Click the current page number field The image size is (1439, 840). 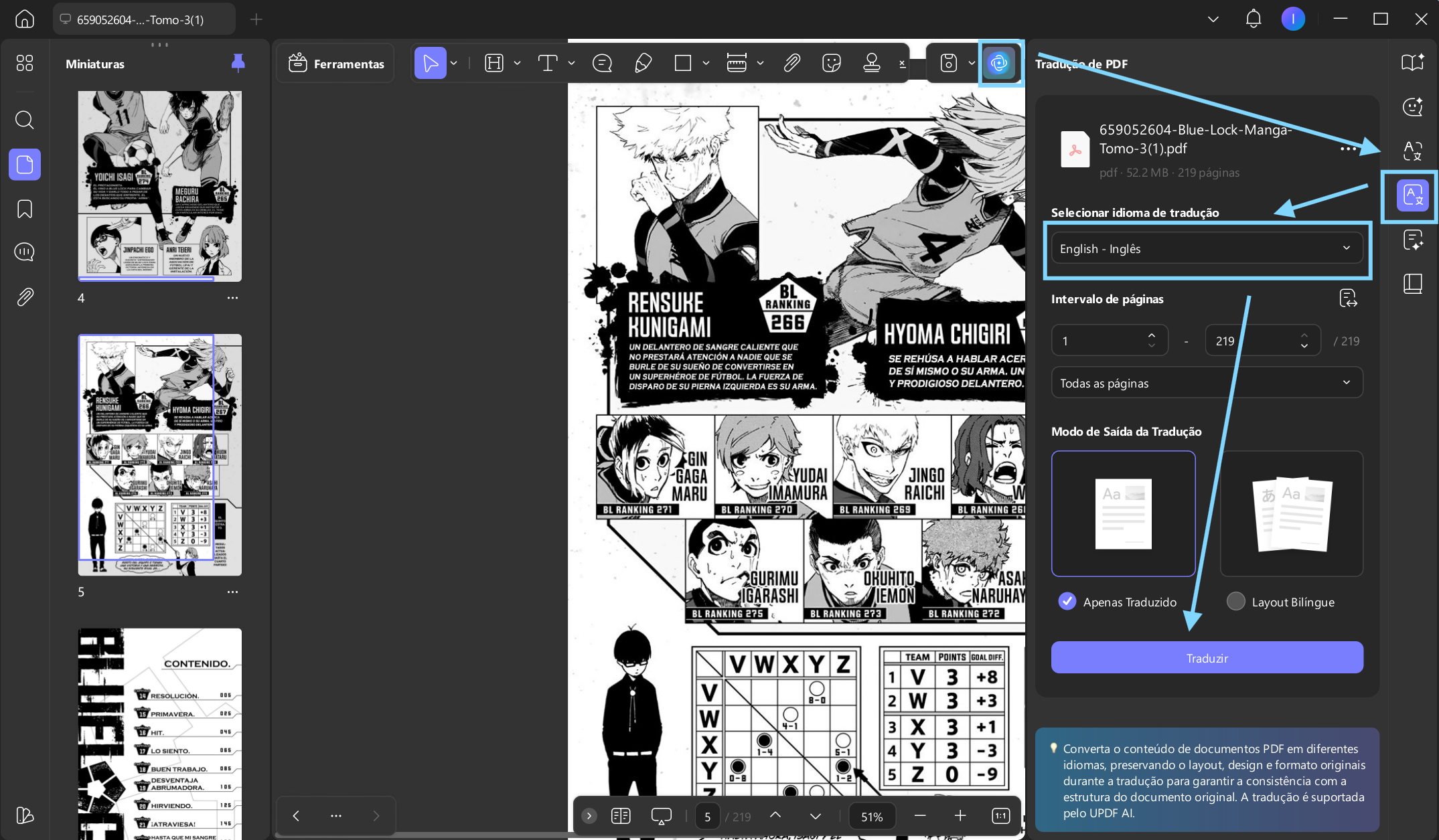tap(708, 817)
